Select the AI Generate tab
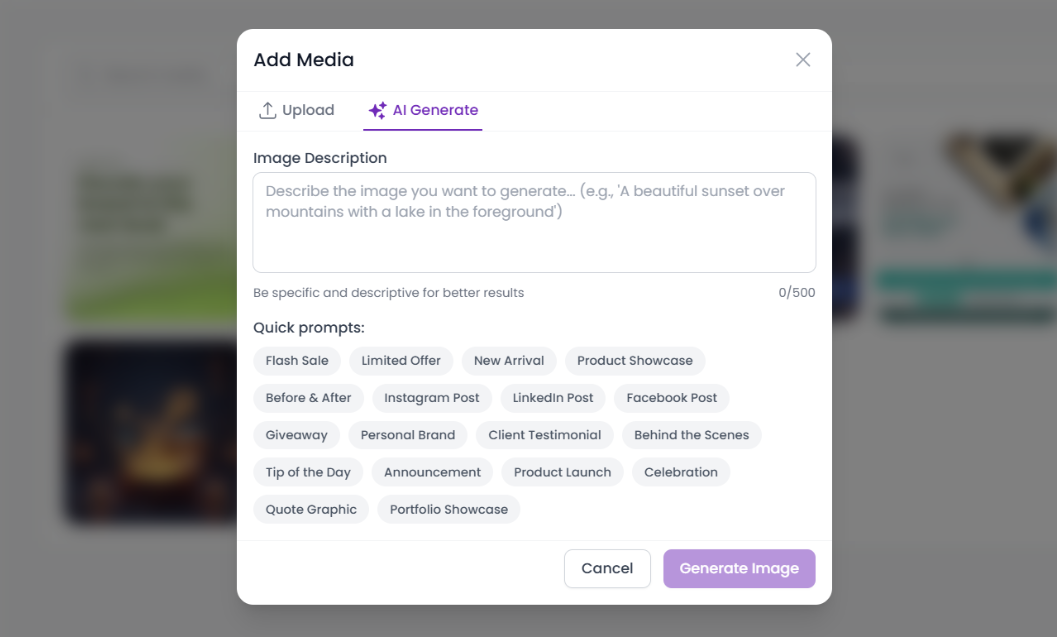 (x=423, y=111)
